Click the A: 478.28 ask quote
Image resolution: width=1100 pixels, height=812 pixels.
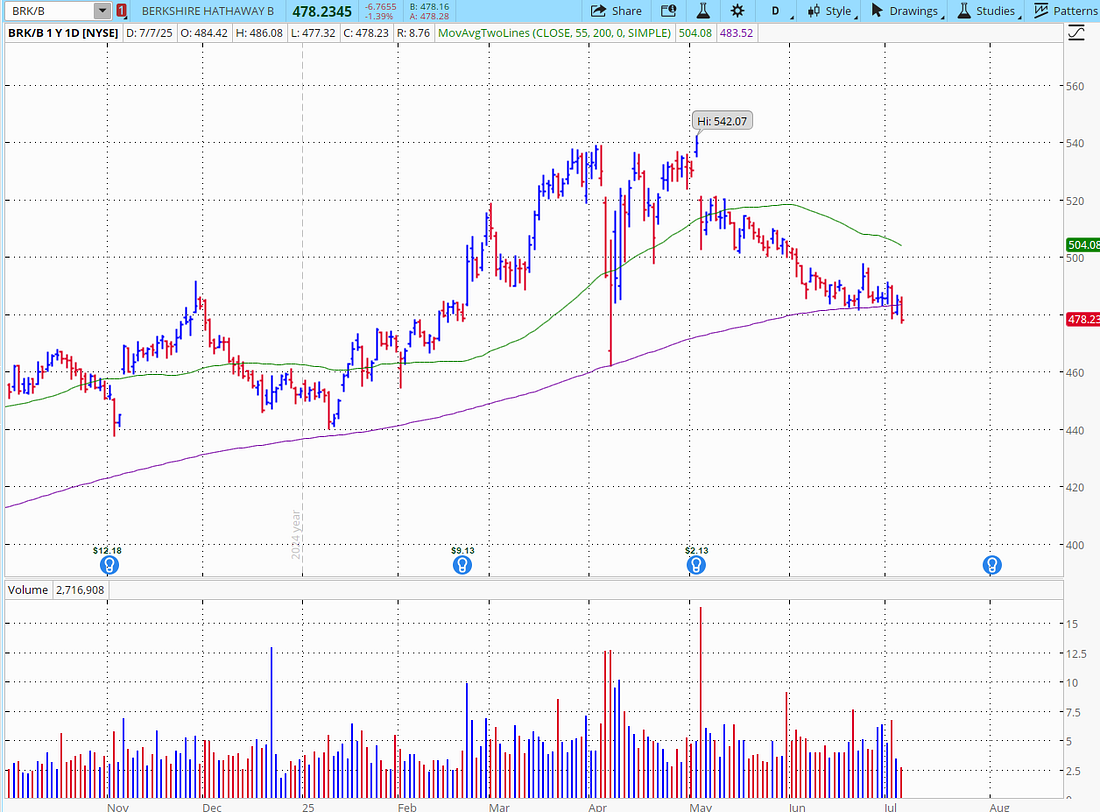click(x=430, y=15)
